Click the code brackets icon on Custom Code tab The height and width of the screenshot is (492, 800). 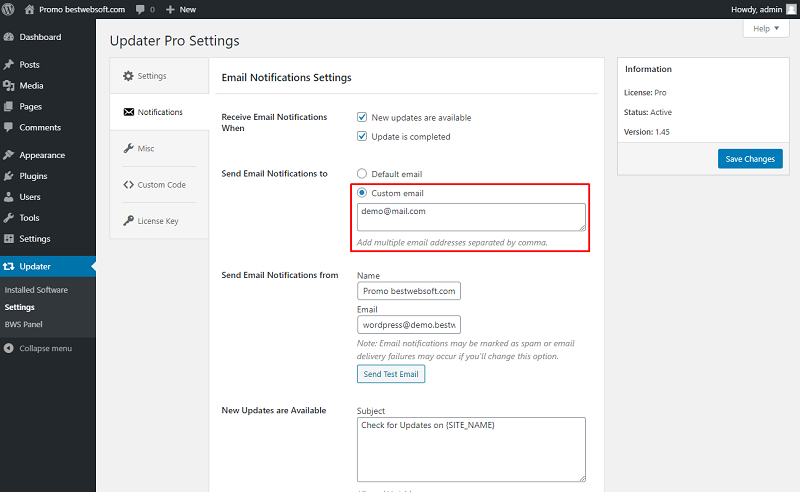129,185
